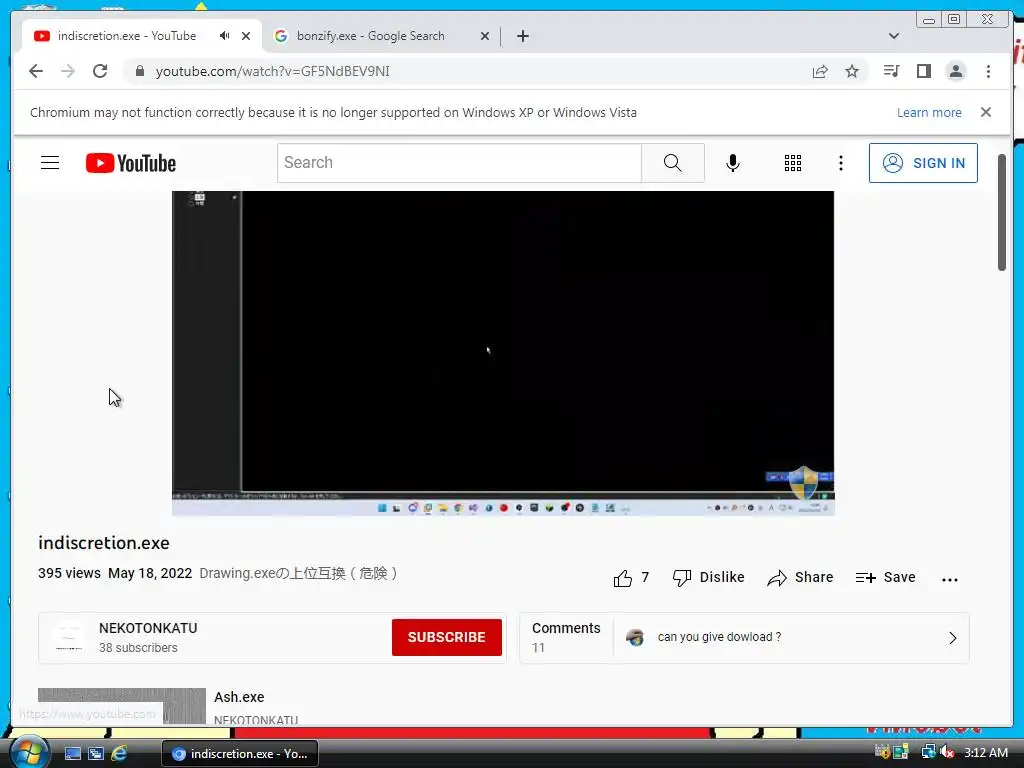Click the padlock site info icon
The height and width of the screenshot is (768, 1024).
pos(140,71)
